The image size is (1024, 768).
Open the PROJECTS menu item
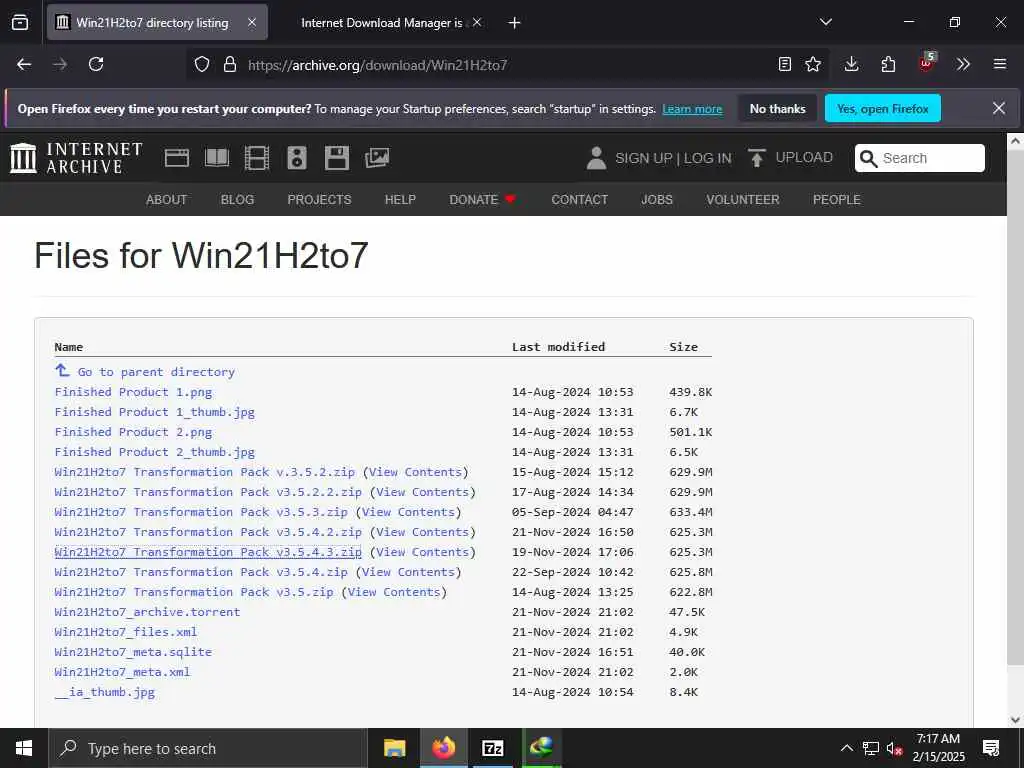click(x=319, y=199)
